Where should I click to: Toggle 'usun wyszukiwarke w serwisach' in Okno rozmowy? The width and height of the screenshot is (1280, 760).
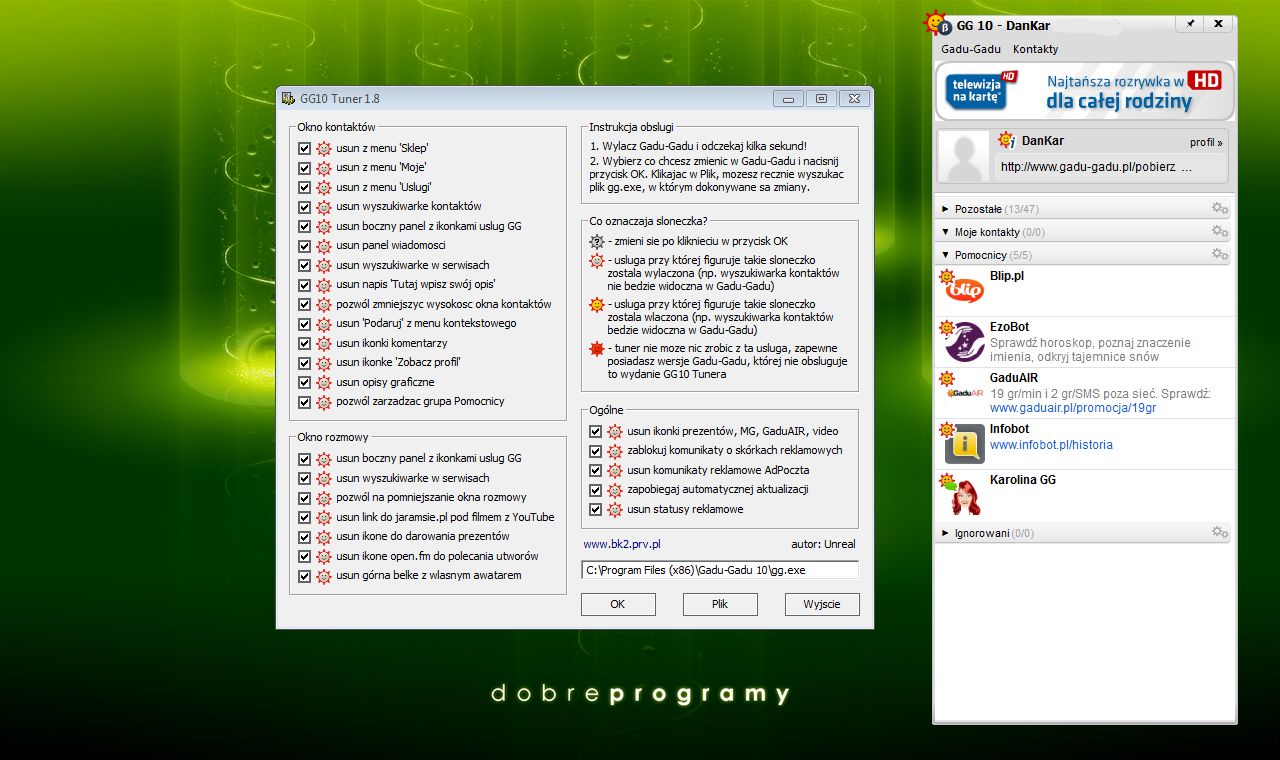coord(305,478)
